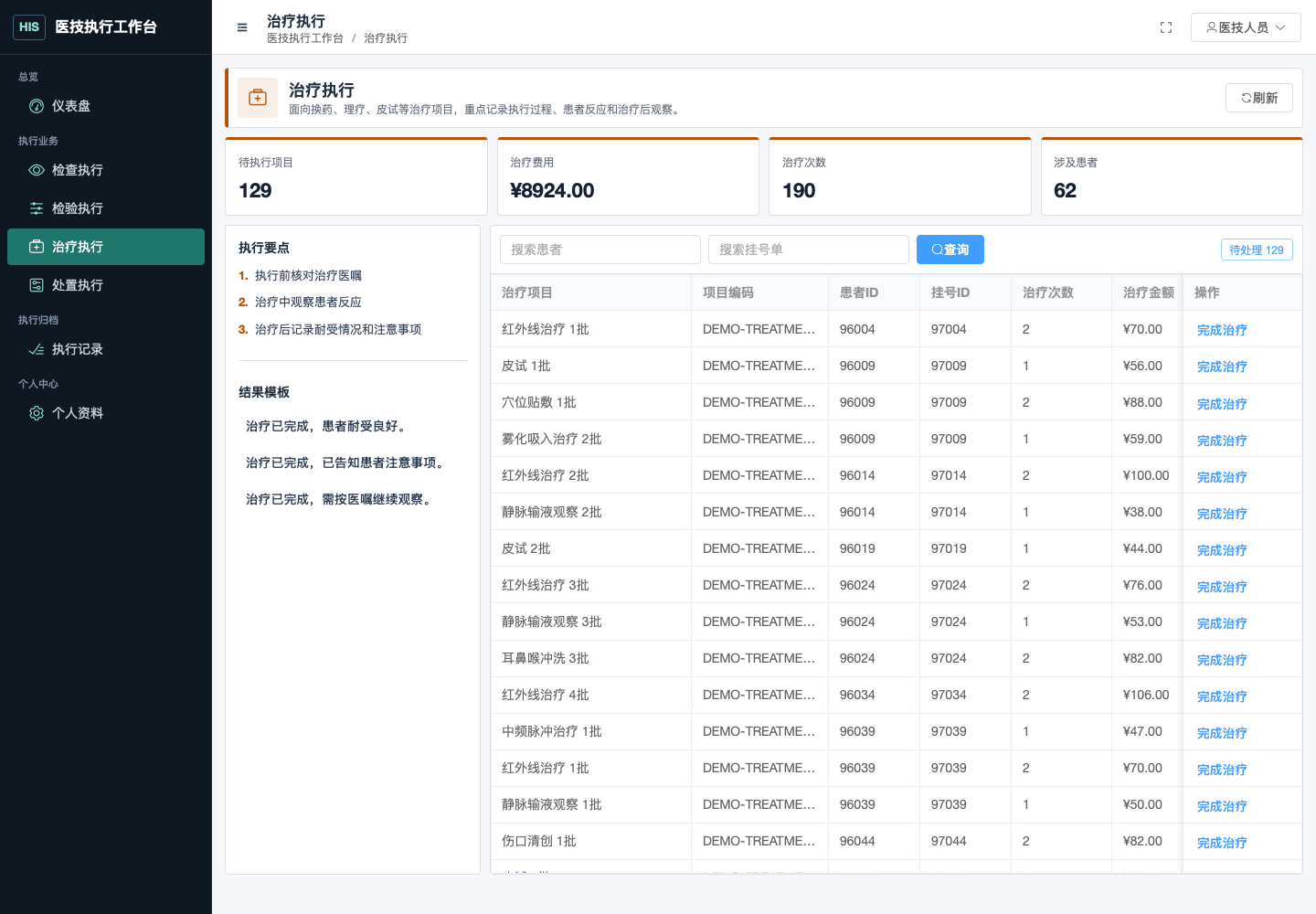Focus the 搜索患者 input field
Viewport: 1316px width, 914px height.
600,250
